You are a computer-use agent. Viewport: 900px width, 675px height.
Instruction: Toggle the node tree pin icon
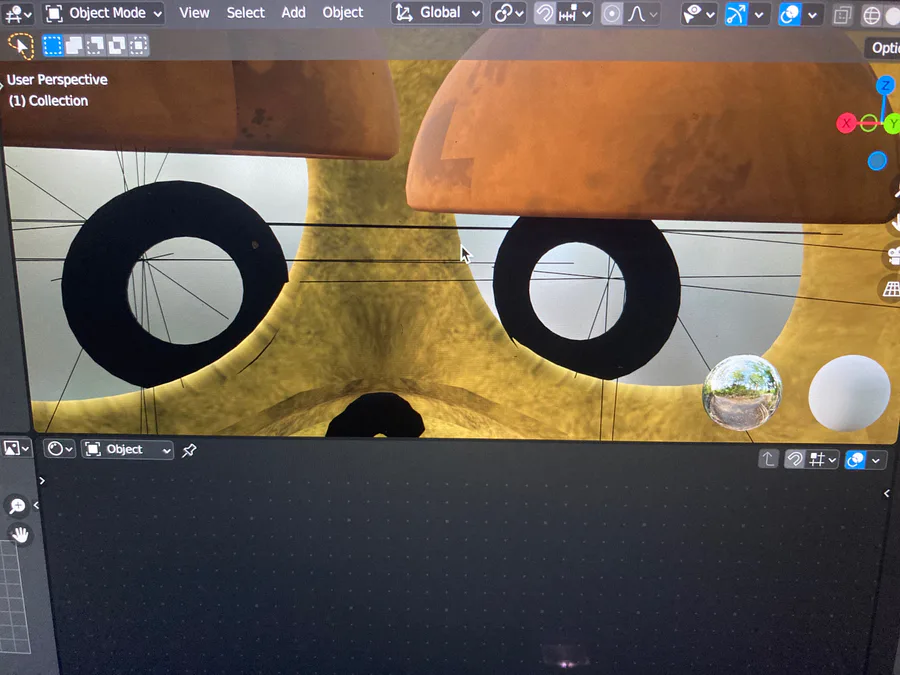point(189,451)
